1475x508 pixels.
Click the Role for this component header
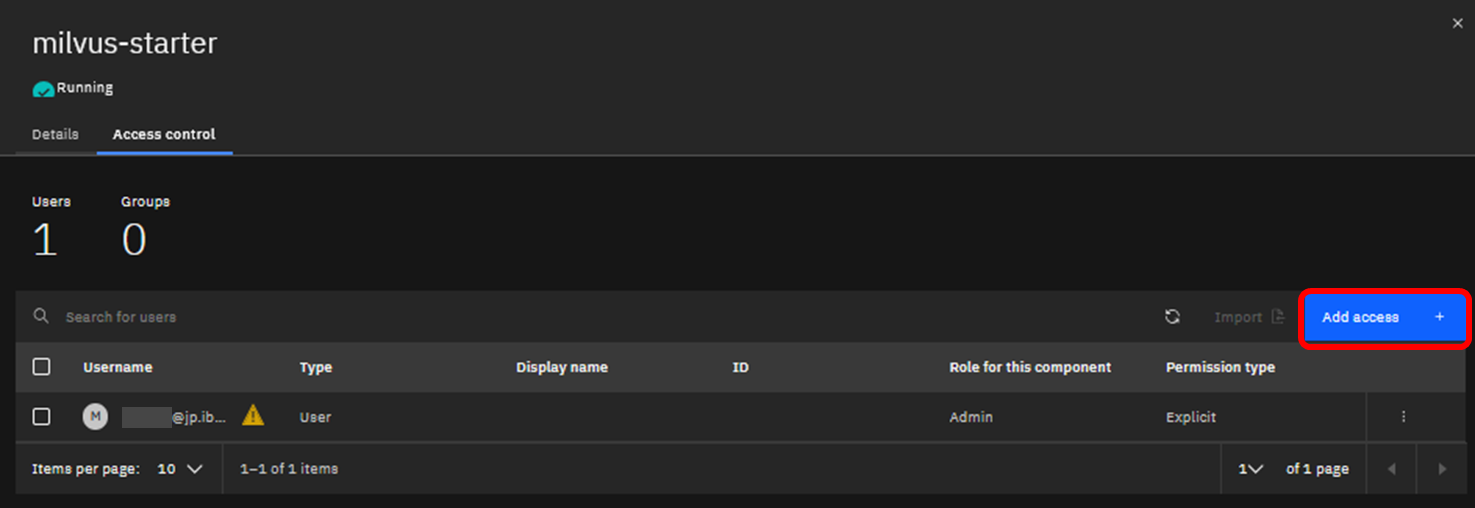point(1030,367)
